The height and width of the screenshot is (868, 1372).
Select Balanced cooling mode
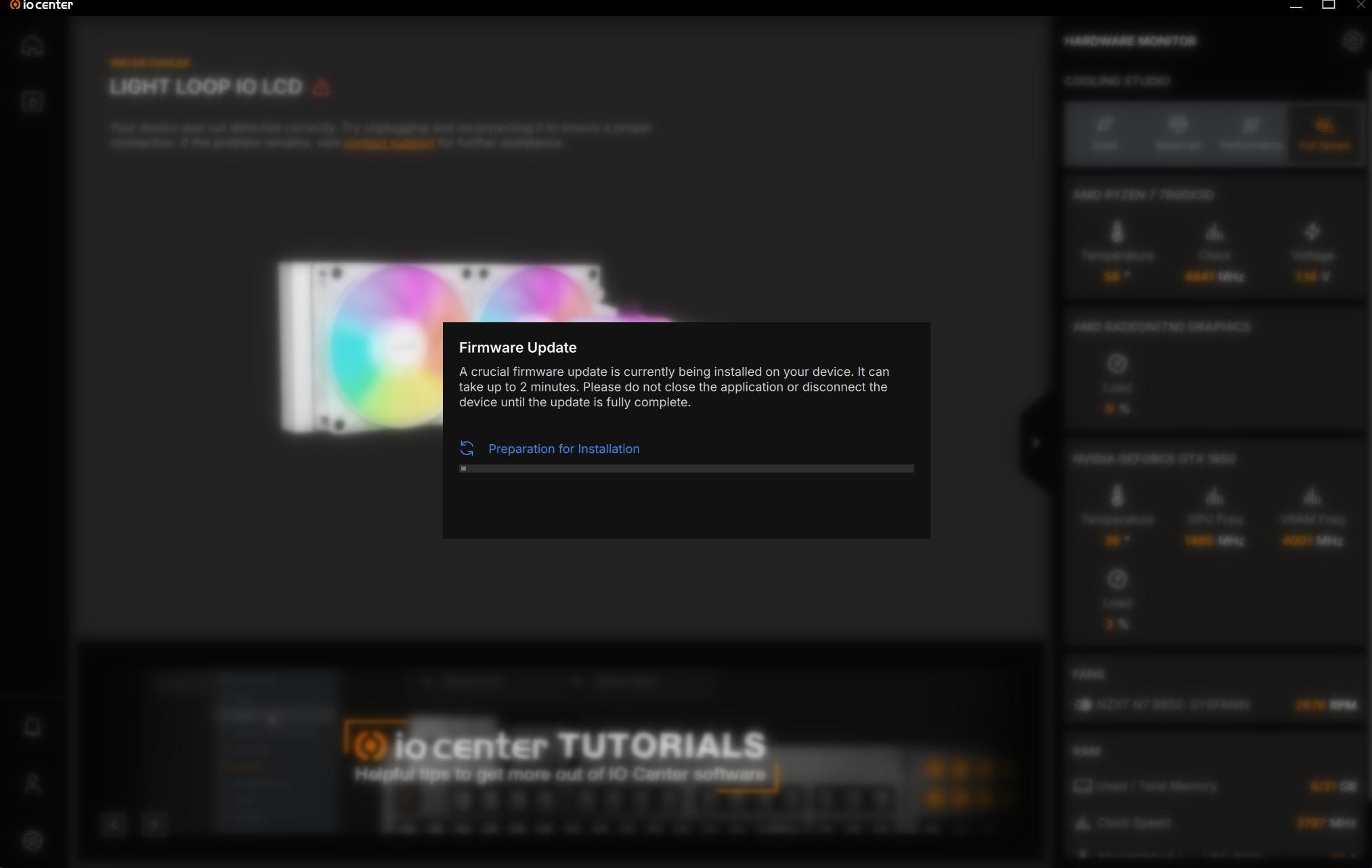[x=1178, y=133]
